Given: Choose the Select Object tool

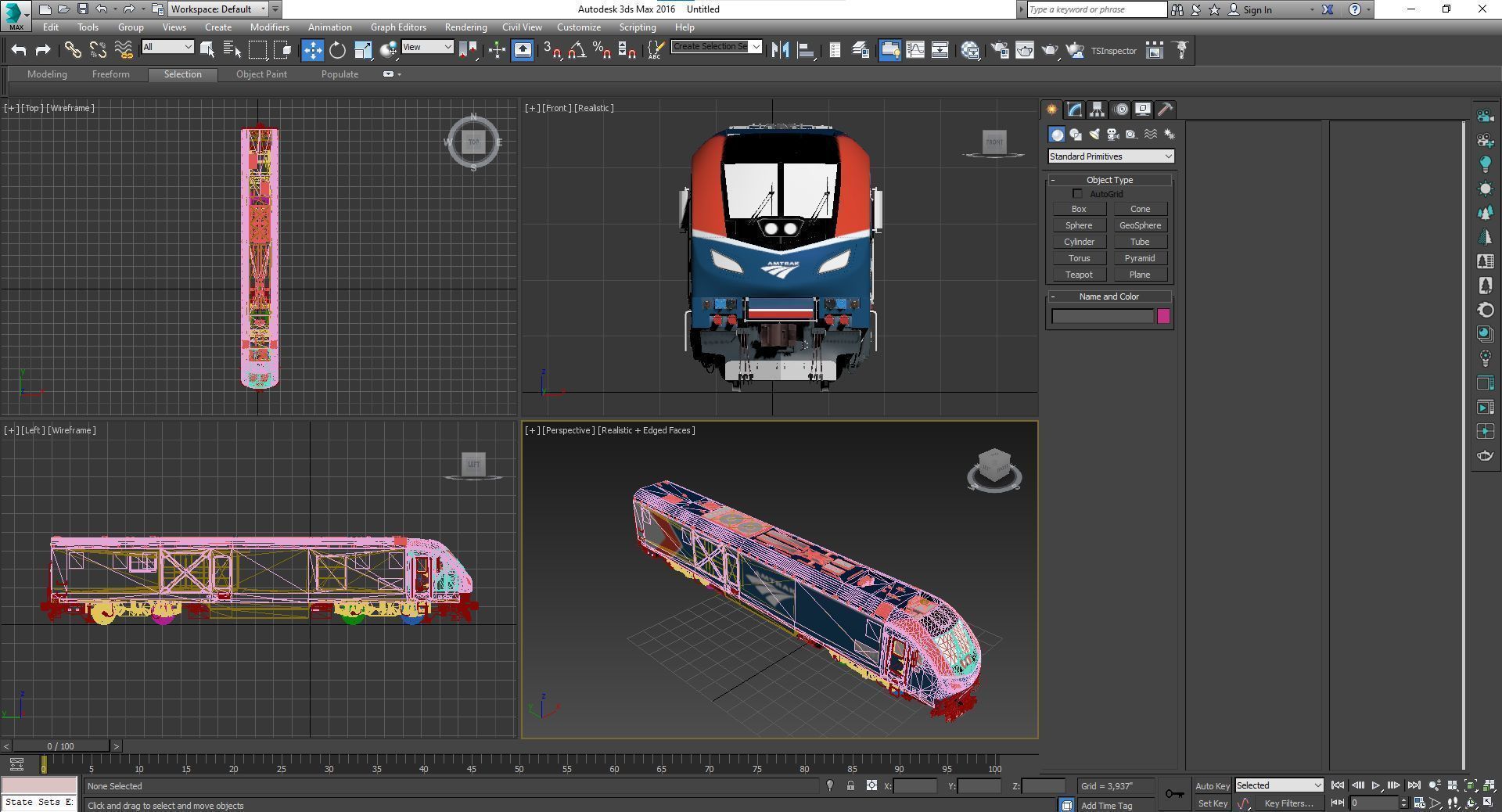Looking at the screenshot, I should pyautogui.click(x=207, y=50).
